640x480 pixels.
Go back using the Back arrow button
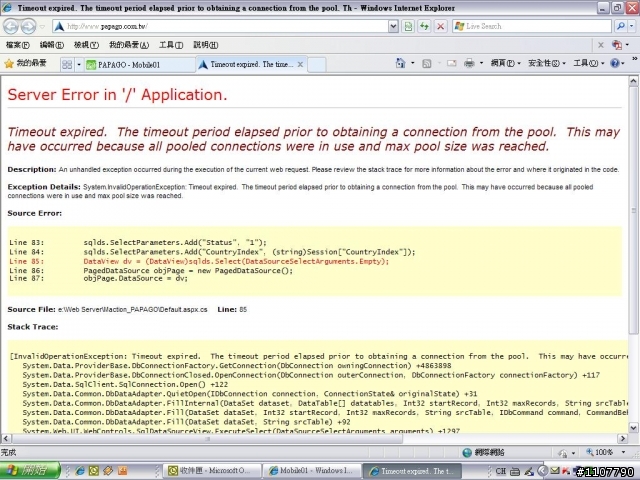(11, 27)
